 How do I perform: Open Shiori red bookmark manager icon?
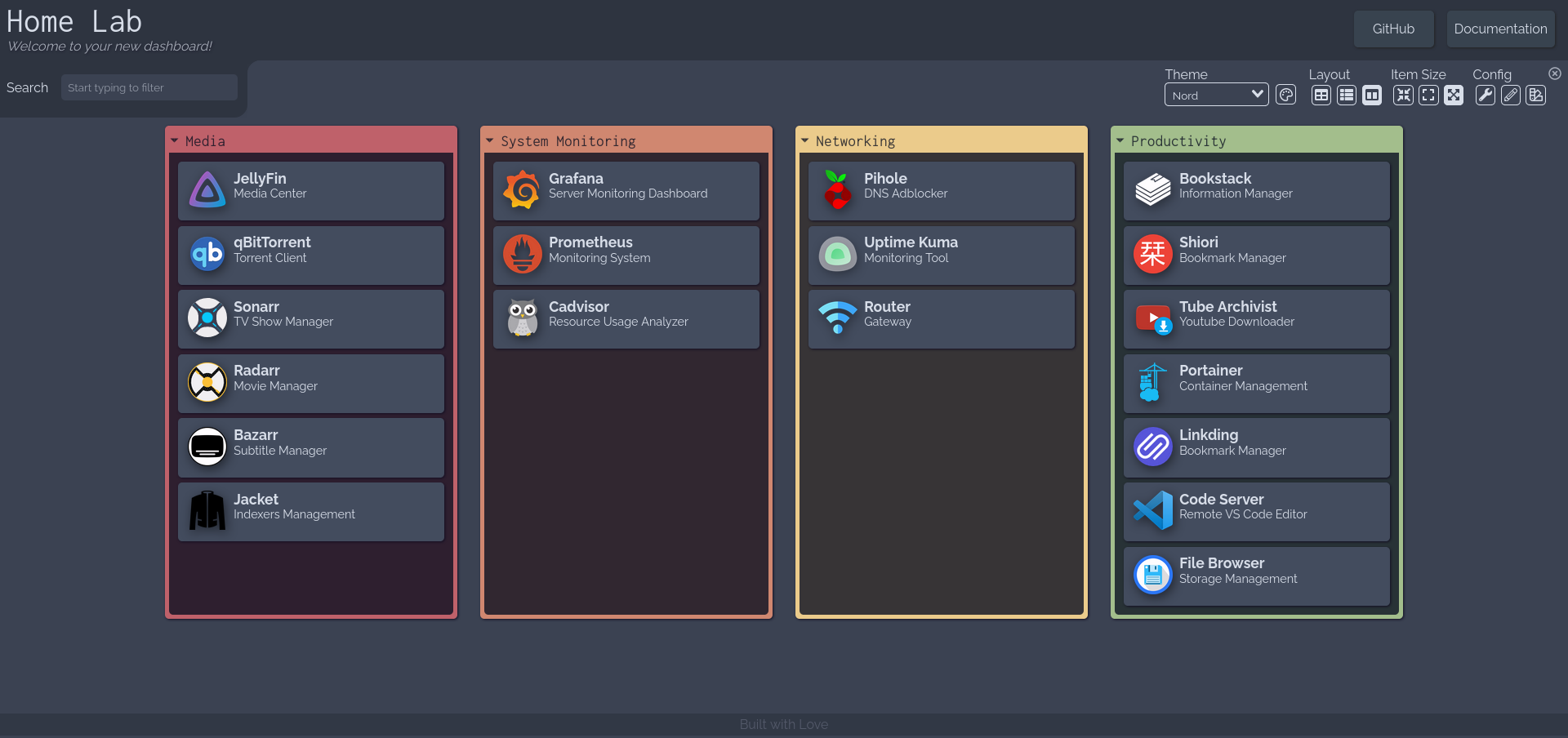1153,255
